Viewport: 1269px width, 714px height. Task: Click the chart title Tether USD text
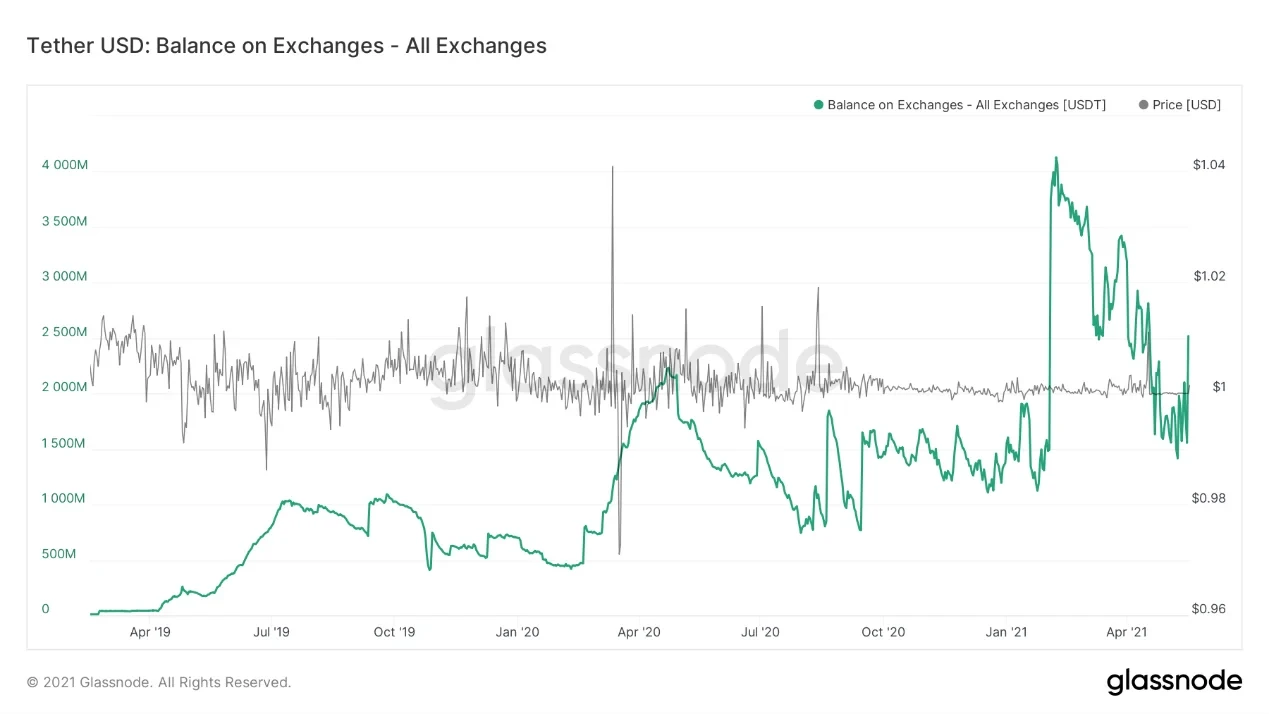click(286, 46)
